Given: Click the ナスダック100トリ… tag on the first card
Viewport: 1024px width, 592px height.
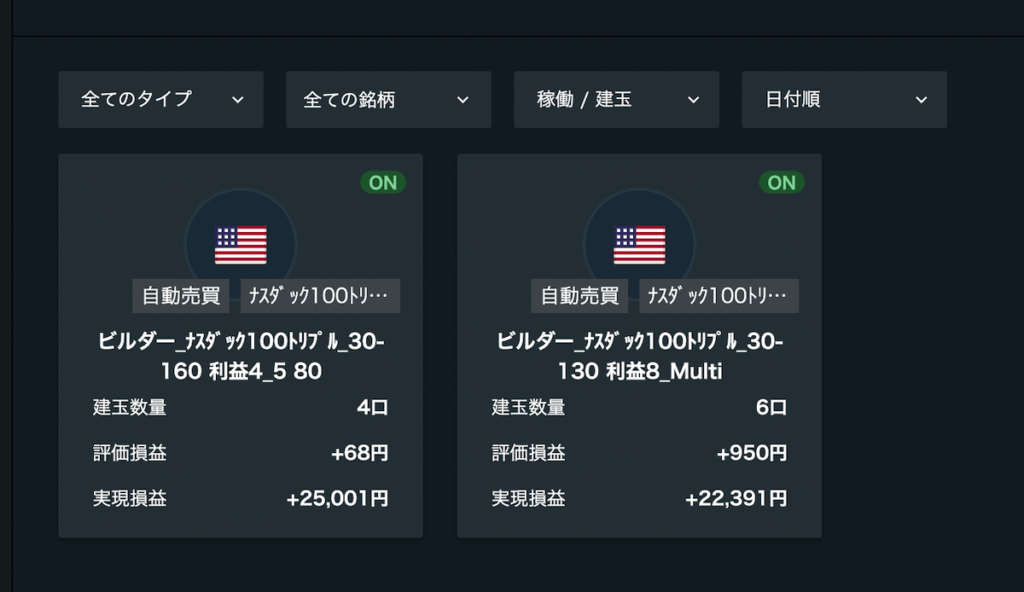Looking at the screenshot, I should (x=320, y=296).
